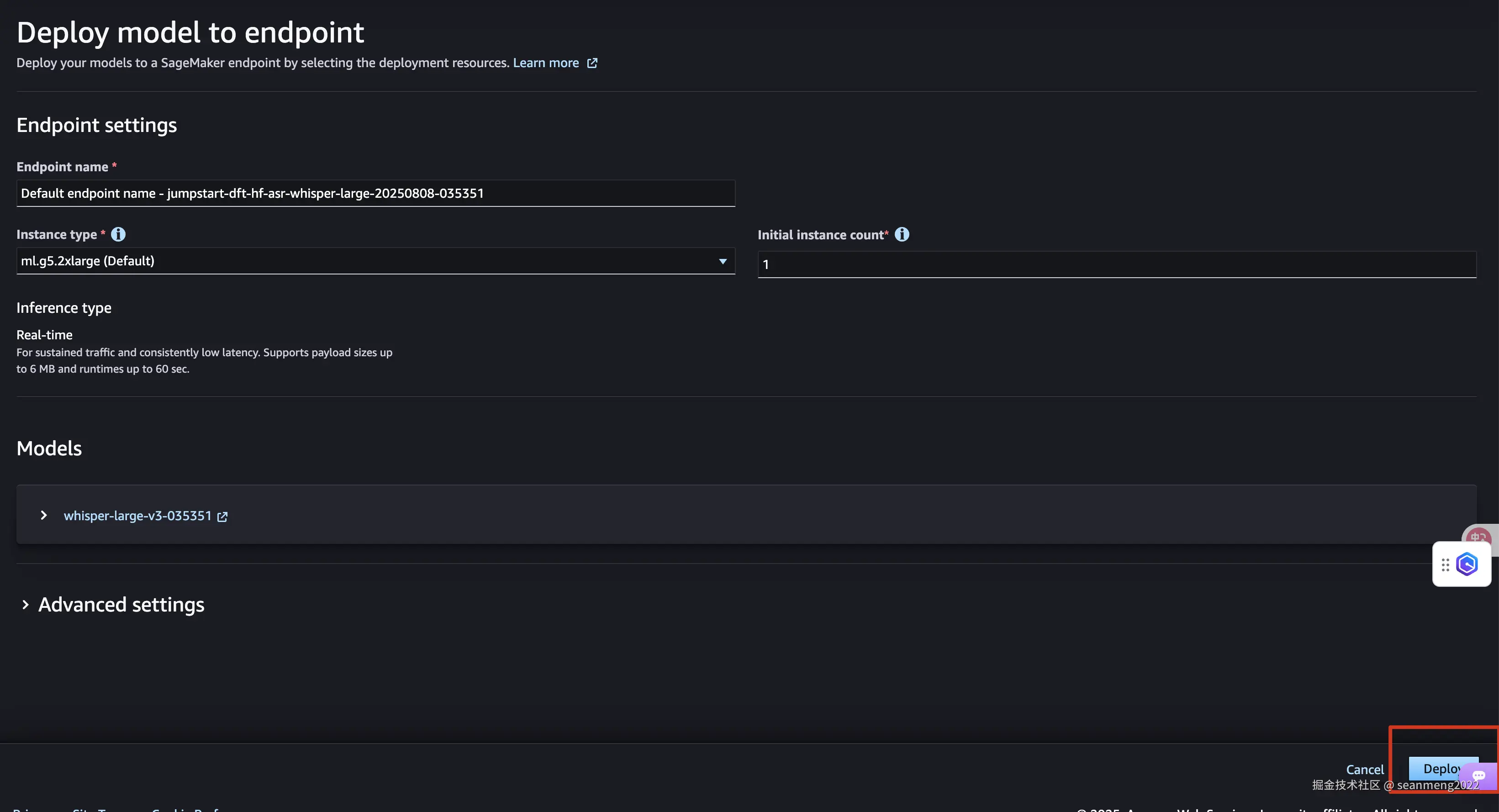Click the six-dot drag handle on floating widget
1499x812 pixels.
point(1445,564)
